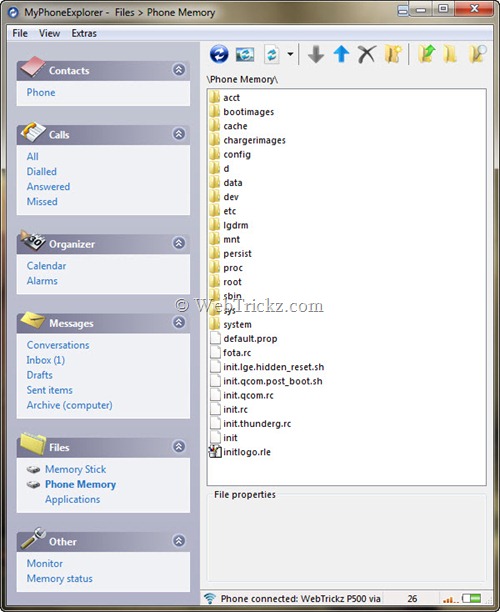
Task: Click the Calls phone icon
Action: point(33,132)
